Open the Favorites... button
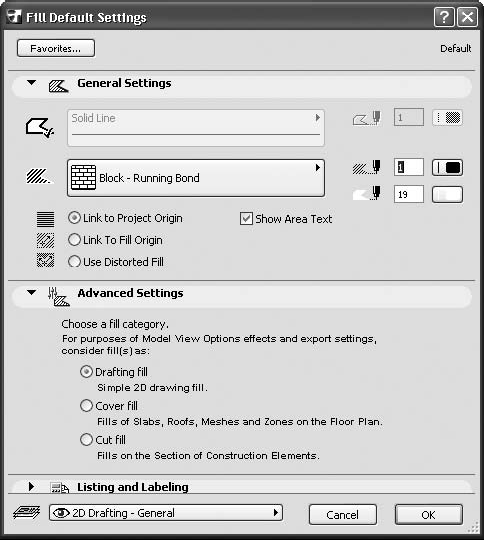The image size is (484, 540). 56,48
